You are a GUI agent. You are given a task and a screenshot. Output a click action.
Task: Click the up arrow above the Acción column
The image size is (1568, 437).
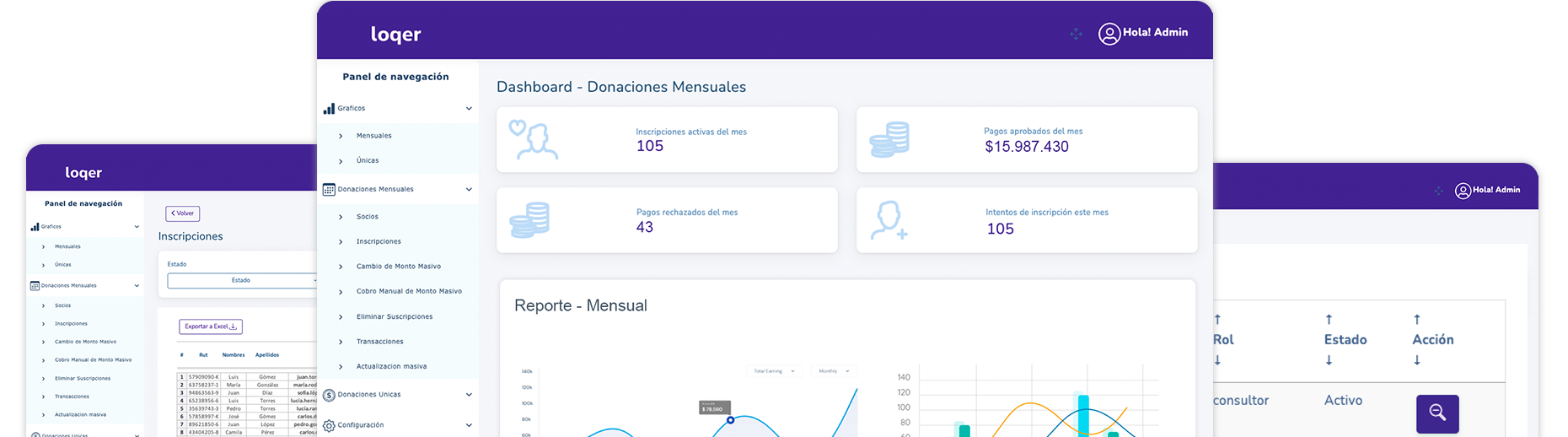click(x=1417, y=320)
